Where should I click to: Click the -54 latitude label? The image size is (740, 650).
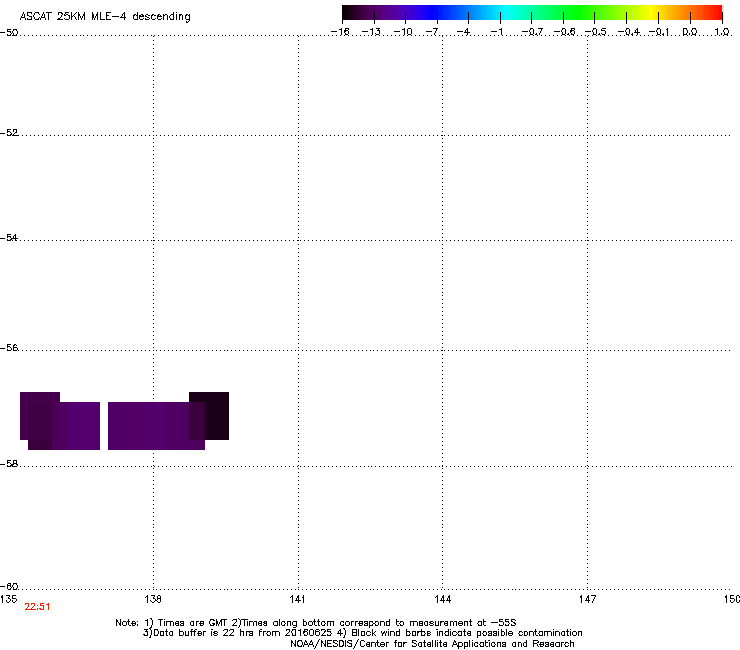tap(9, 237)
